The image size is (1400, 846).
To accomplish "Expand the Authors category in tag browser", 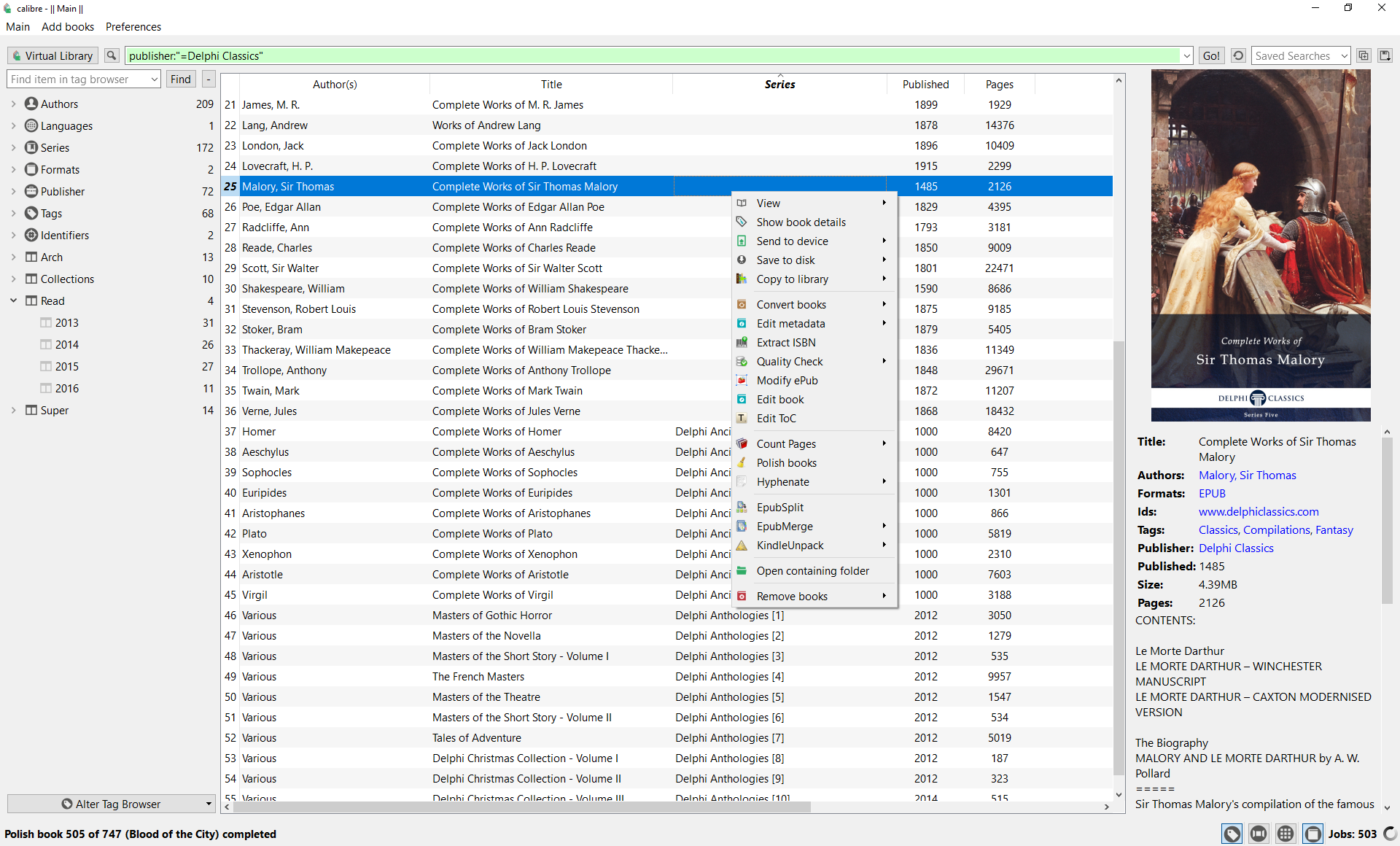I will click(13, 104).
